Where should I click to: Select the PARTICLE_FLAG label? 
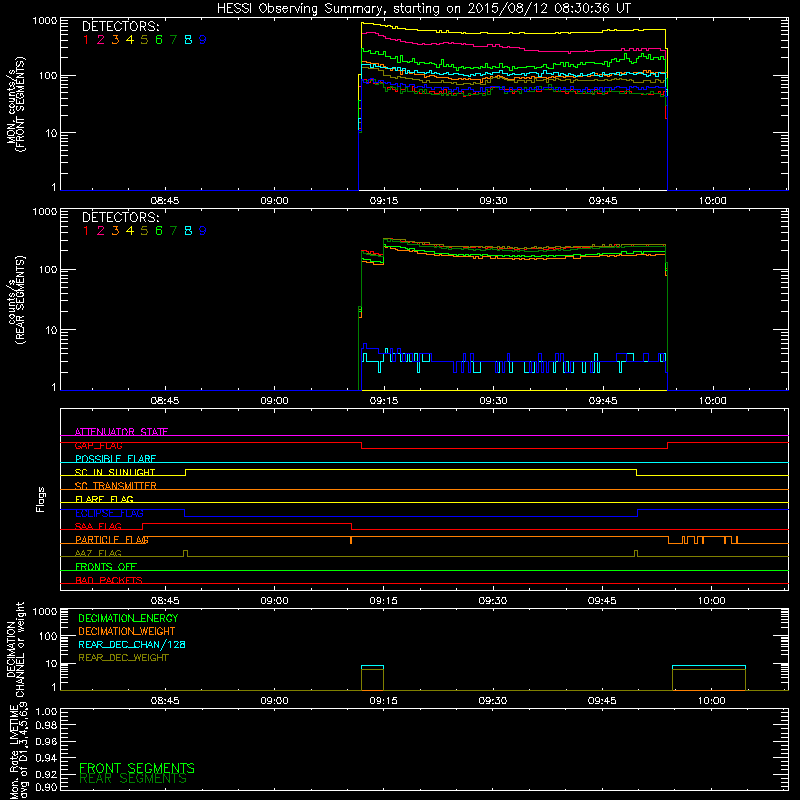click(112, 540)
